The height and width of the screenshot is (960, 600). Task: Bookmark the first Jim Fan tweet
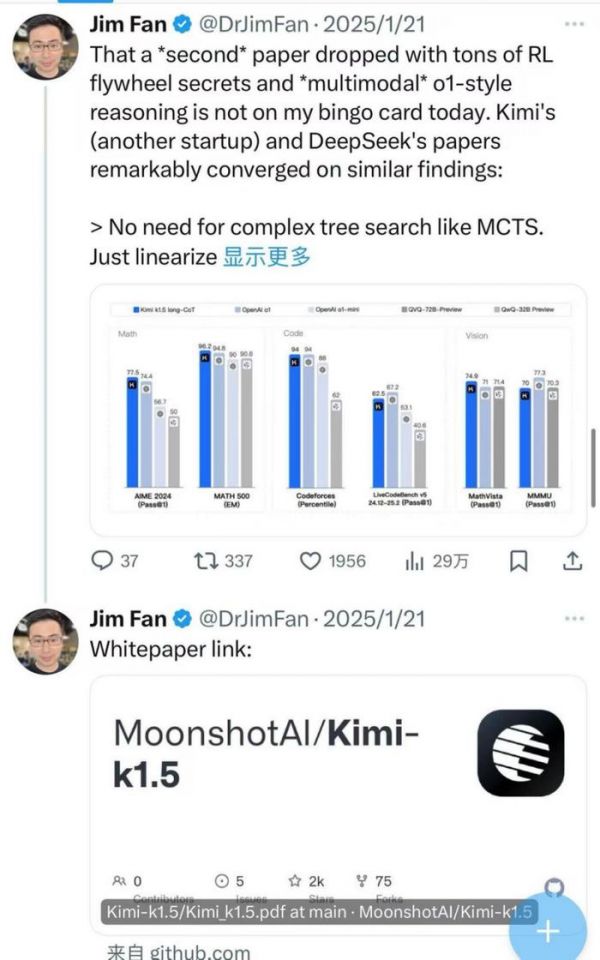click(x=519, y=561)
